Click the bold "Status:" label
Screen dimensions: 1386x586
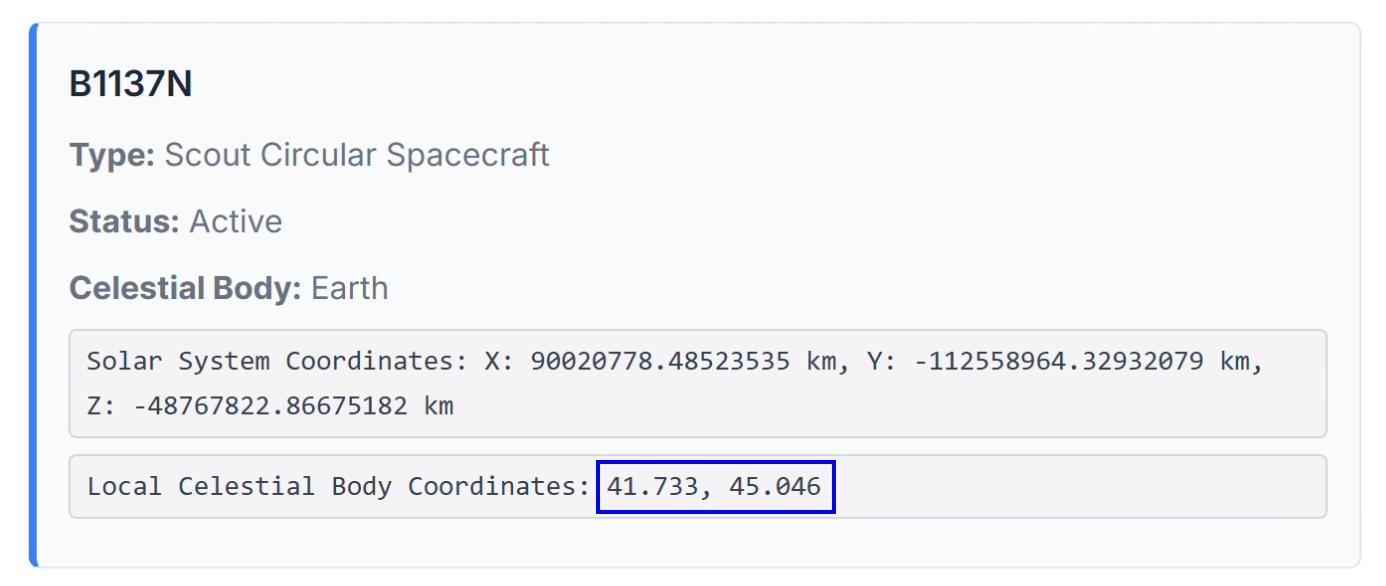[x=125, y=221]
